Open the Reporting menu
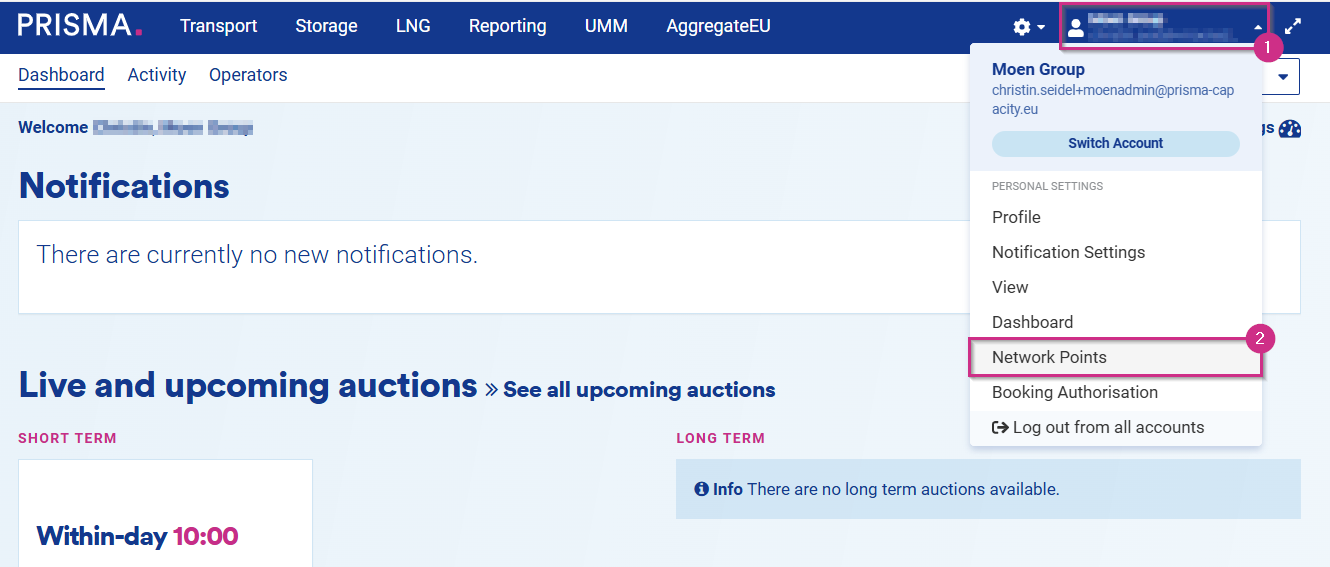Viewport: 1330px width, 567px height. [507, 26]
